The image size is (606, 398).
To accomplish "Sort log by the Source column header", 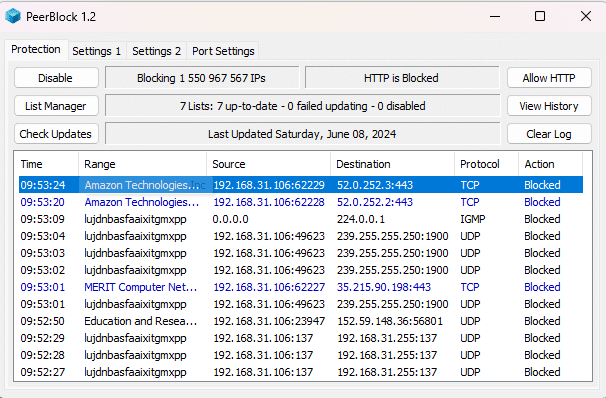I will click(x=268, y=164).
